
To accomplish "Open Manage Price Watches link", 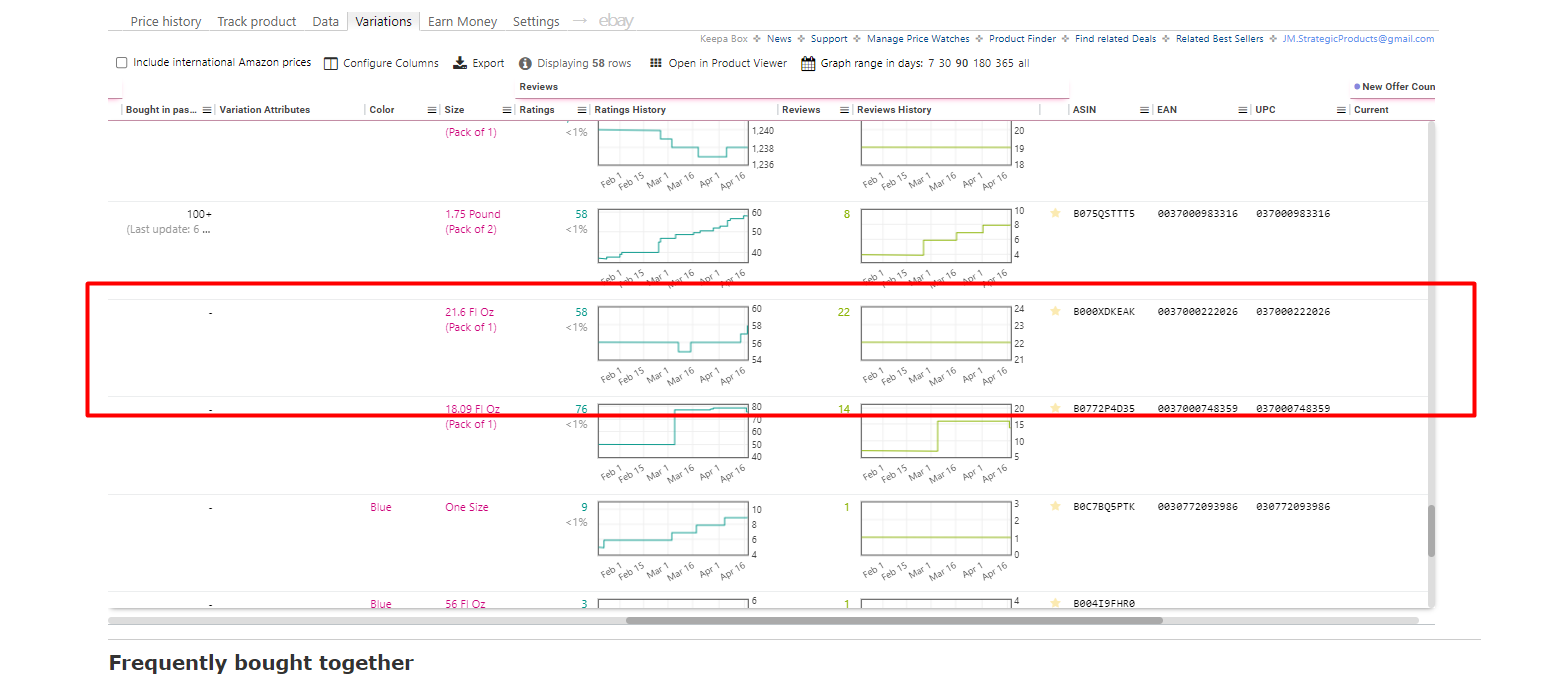I will coord(918,39).
